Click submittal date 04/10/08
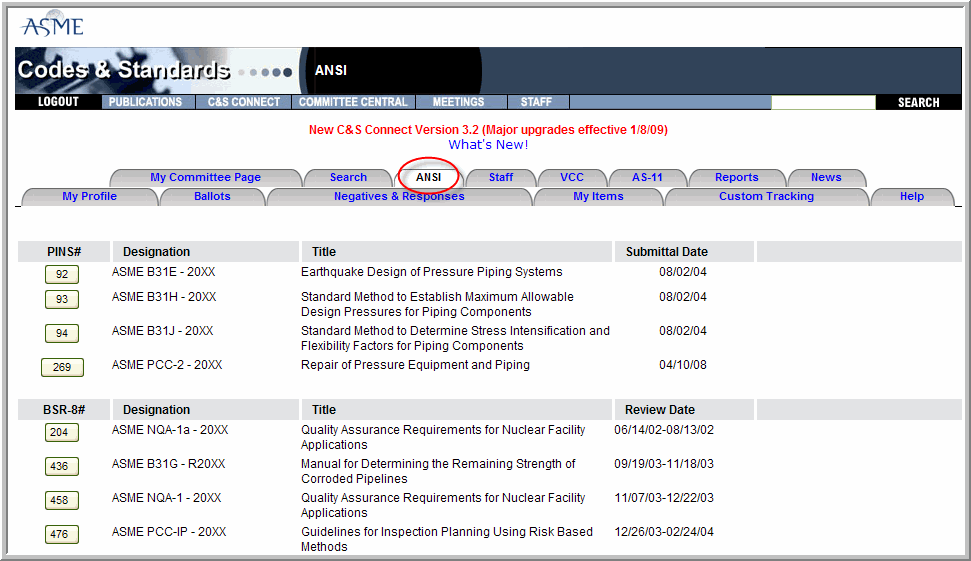This screenshot has height=561, width=971. point(682,365)
